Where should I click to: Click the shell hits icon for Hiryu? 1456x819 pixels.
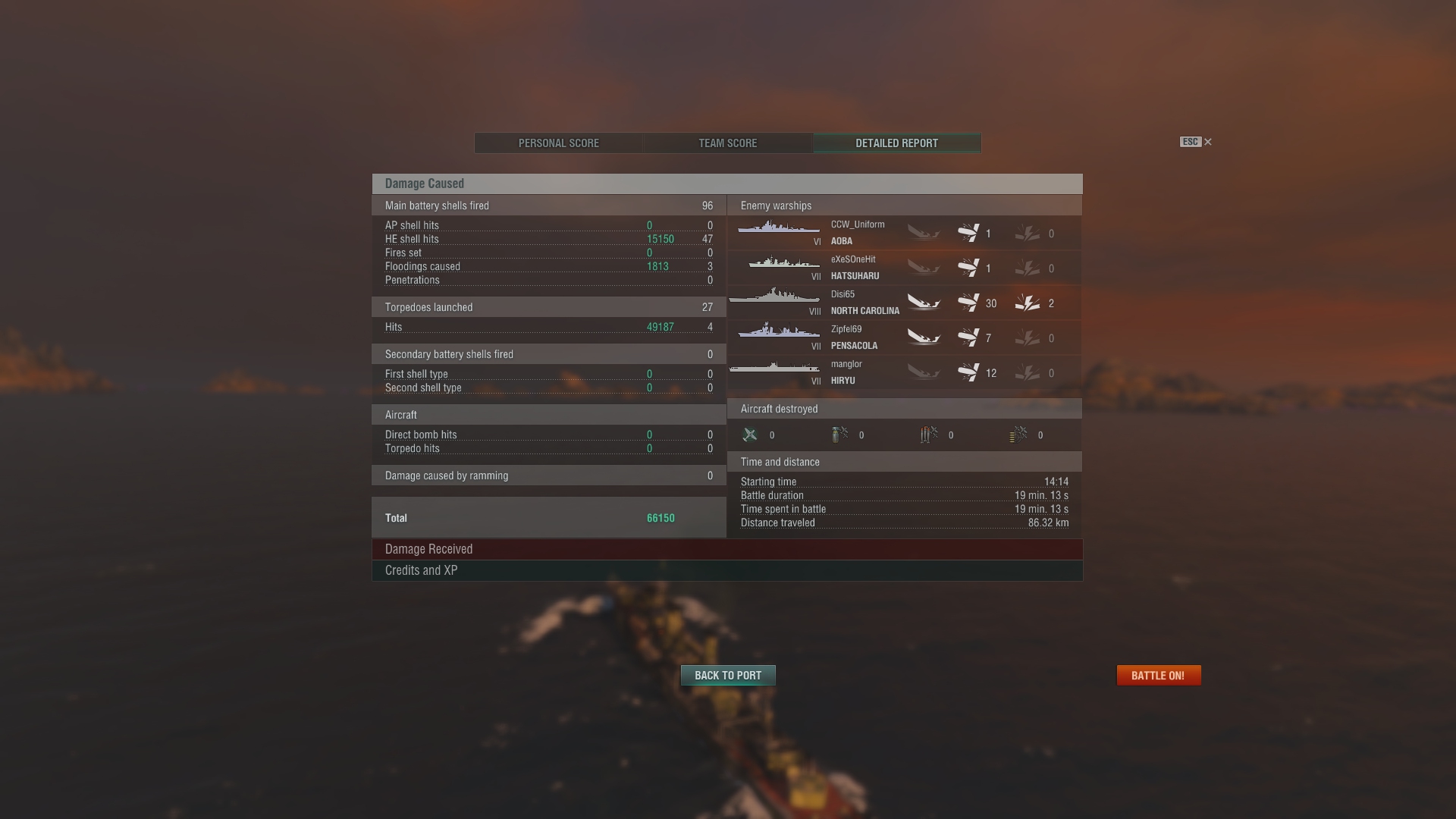click(x=968, y=372)
